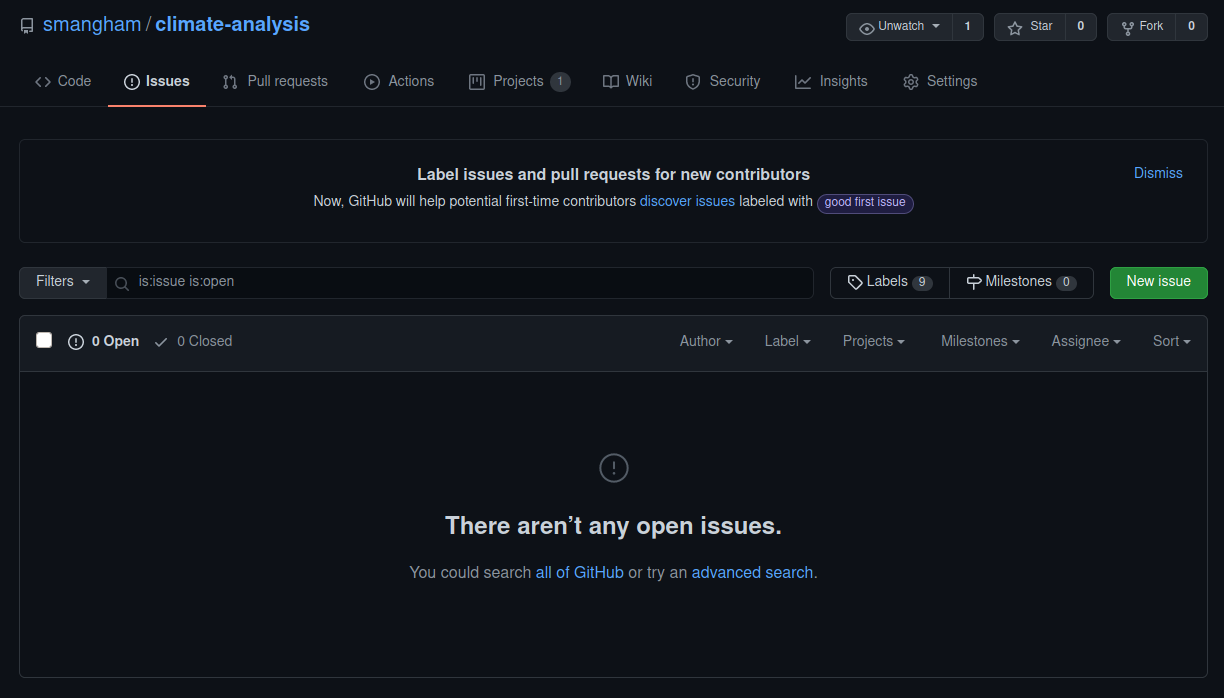
Task: Click the green New issue button
Action: coord(1158,282)
